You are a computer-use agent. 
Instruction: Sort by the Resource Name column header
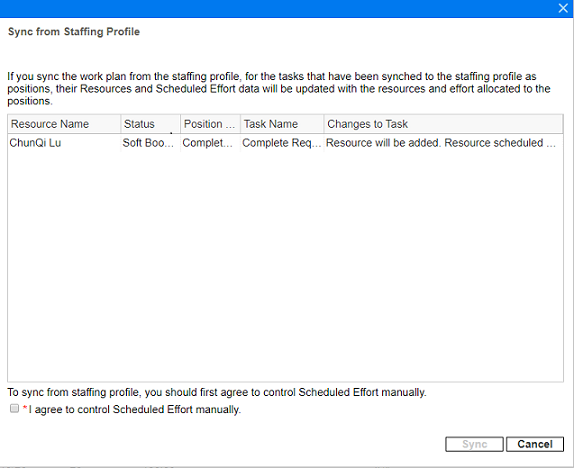coord(64,124)
